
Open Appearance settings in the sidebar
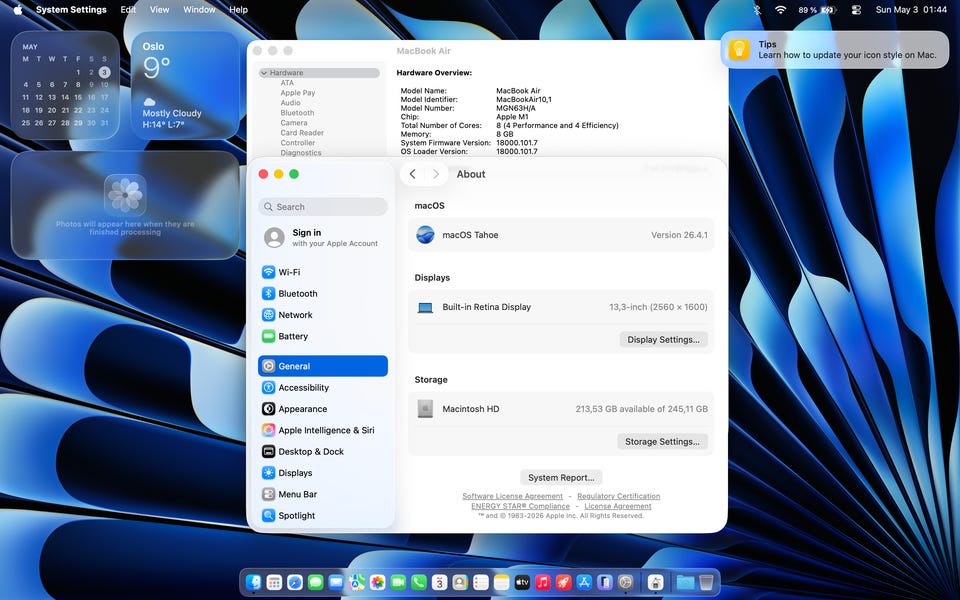tap(323, 409)
